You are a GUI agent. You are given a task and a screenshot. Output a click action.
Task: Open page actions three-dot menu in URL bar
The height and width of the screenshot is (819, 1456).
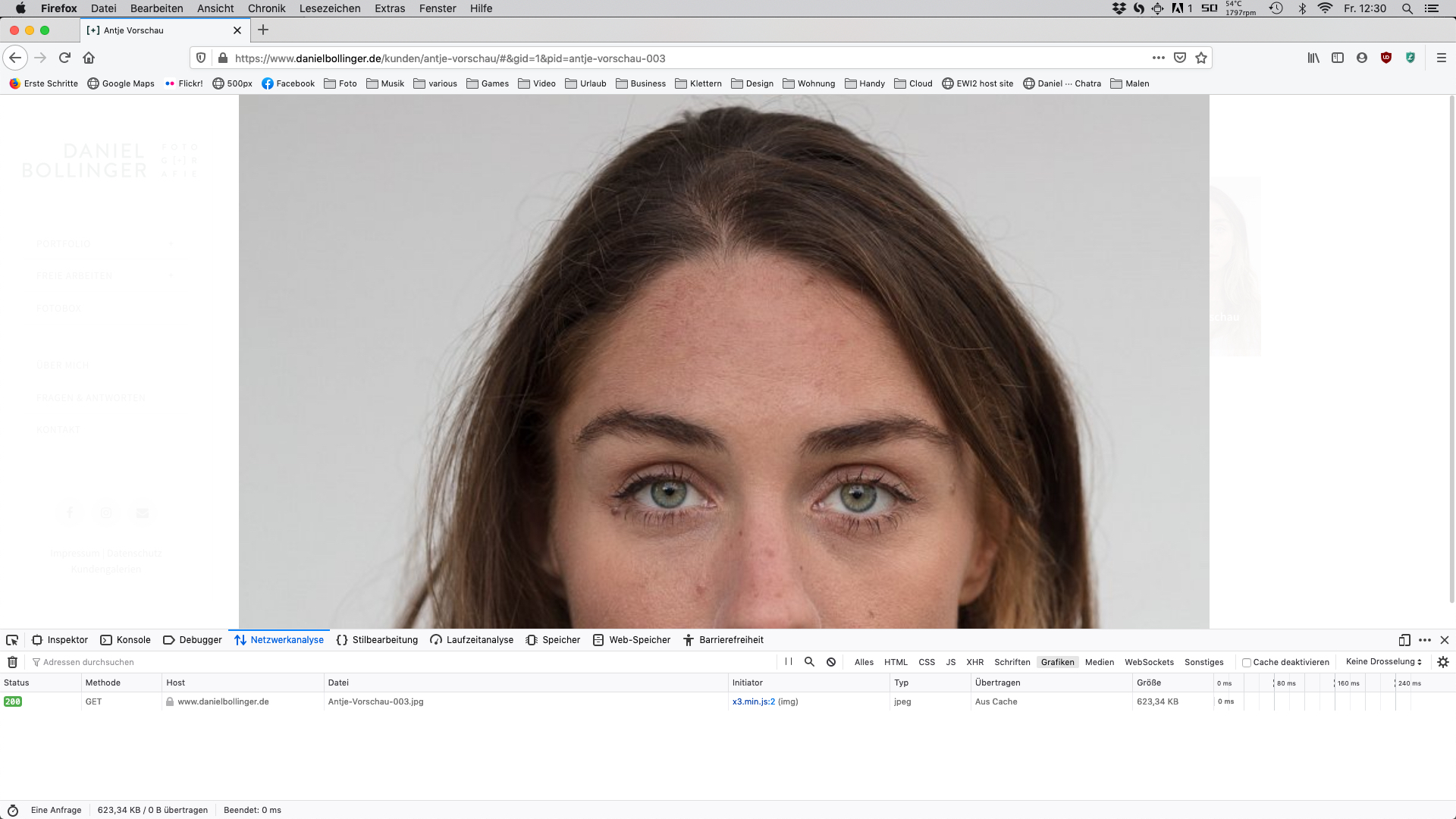click(1158, 58)
